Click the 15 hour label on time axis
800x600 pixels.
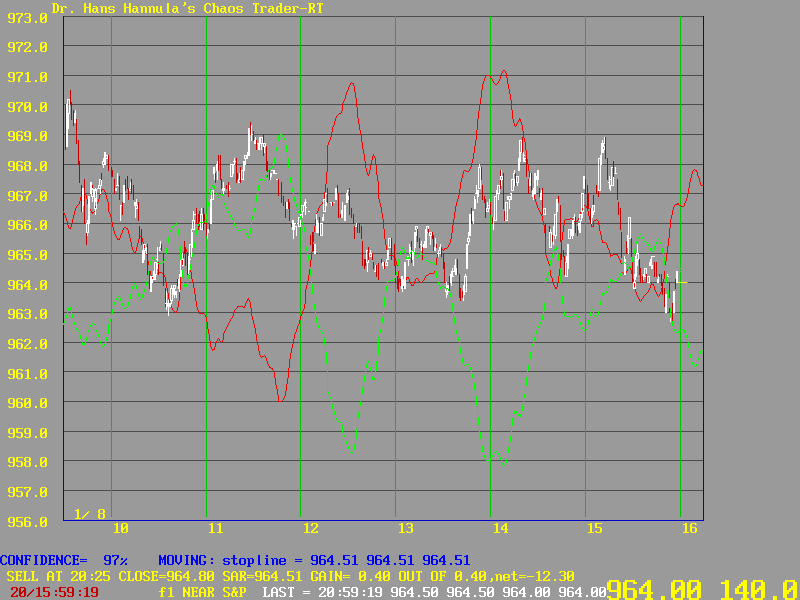(595, 529)
